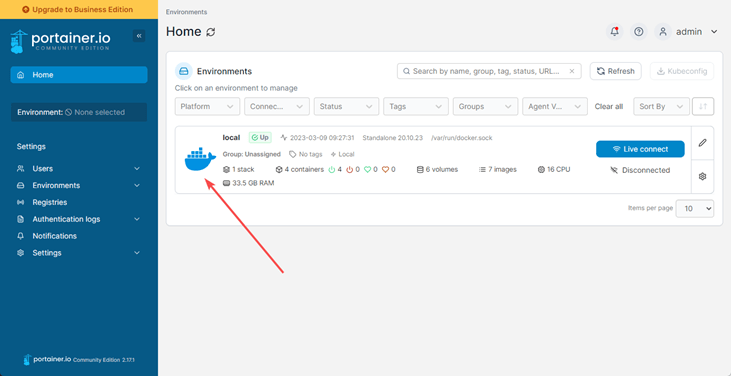Click the Portainer.io logo in sidebar
The image size is (731, 376).
click(60, 41)
